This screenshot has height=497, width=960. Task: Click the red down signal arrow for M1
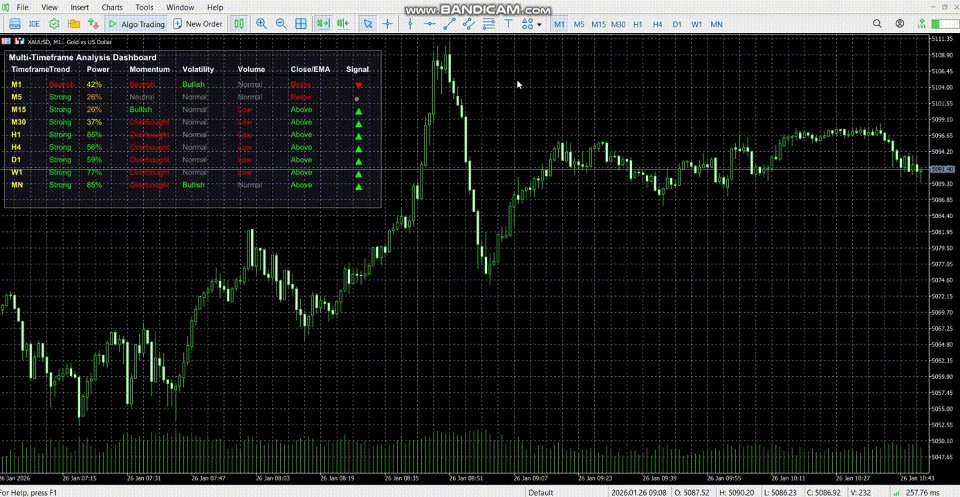tap(358, 85)
